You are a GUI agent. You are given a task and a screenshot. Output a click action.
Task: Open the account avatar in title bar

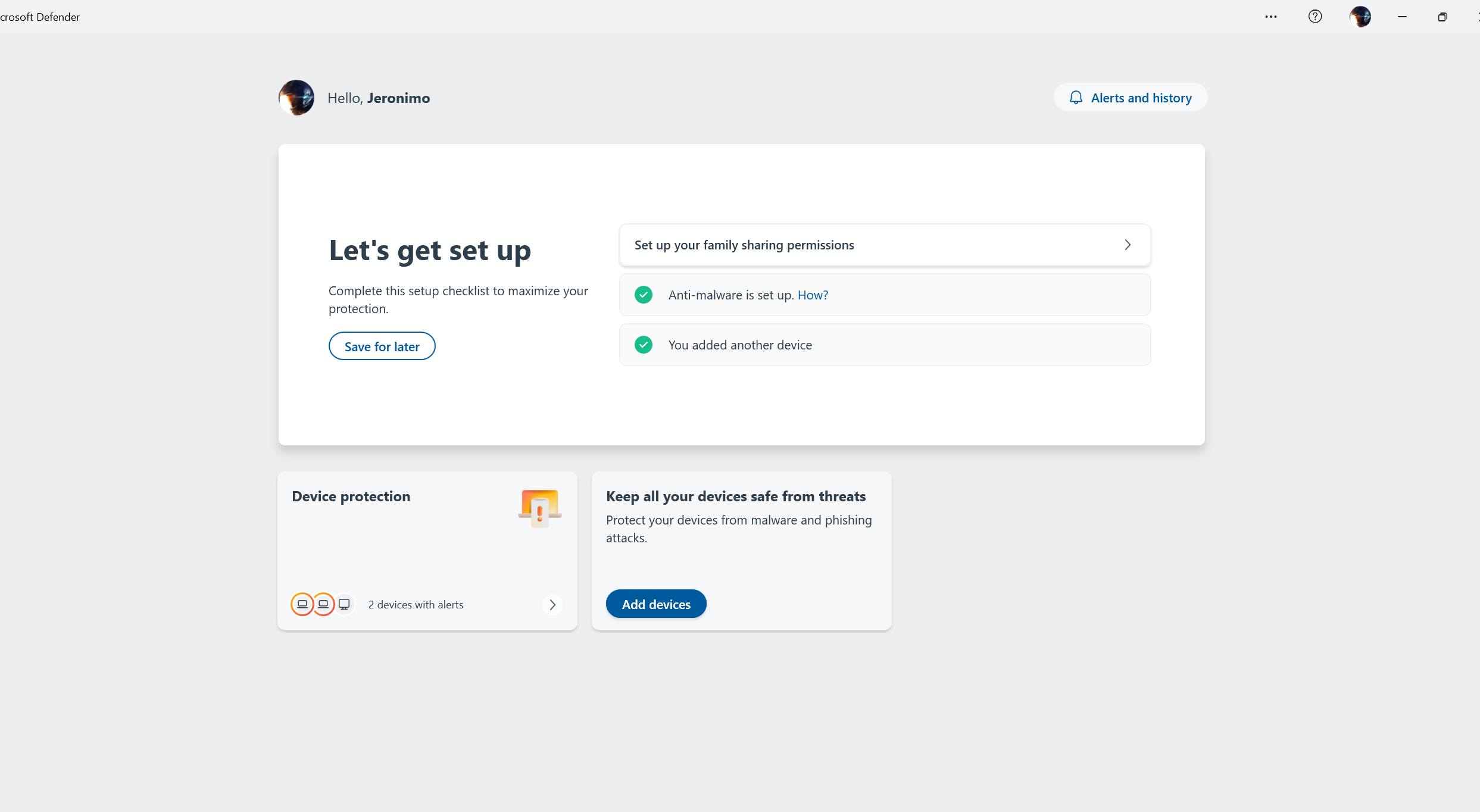1360,17
